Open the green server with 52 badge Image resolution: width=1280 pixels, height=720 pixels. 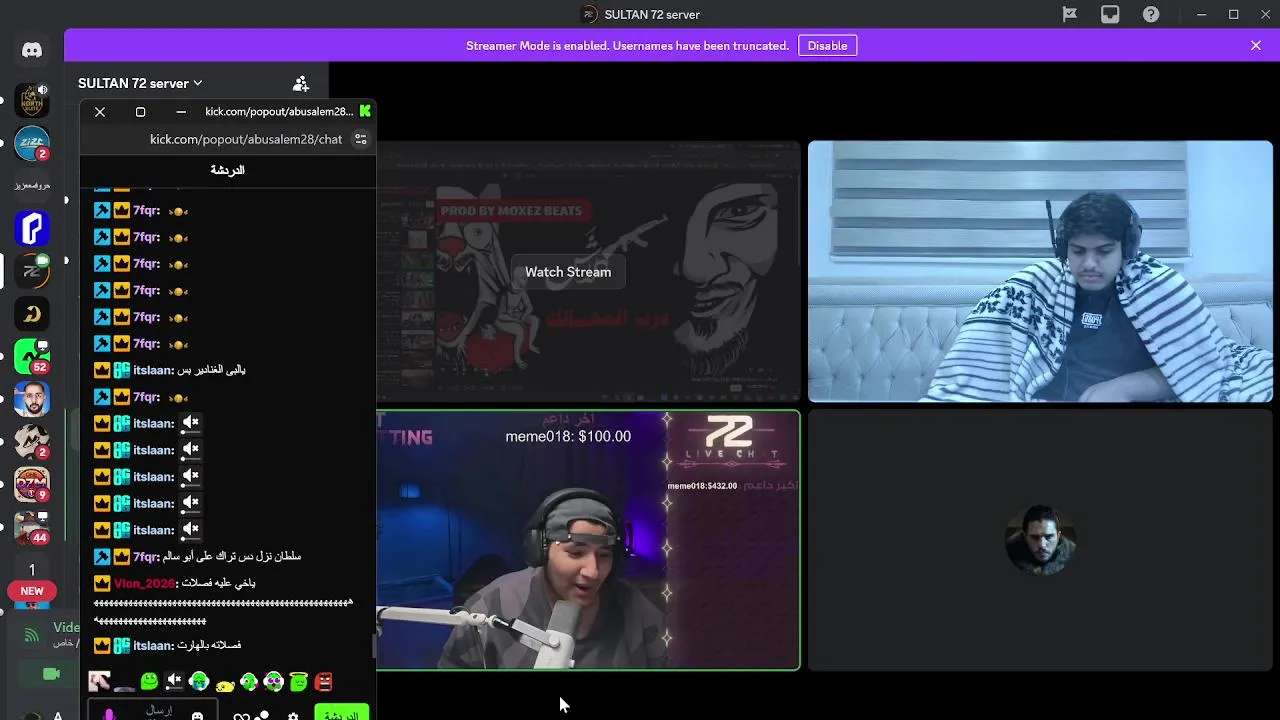click(32, 356)
